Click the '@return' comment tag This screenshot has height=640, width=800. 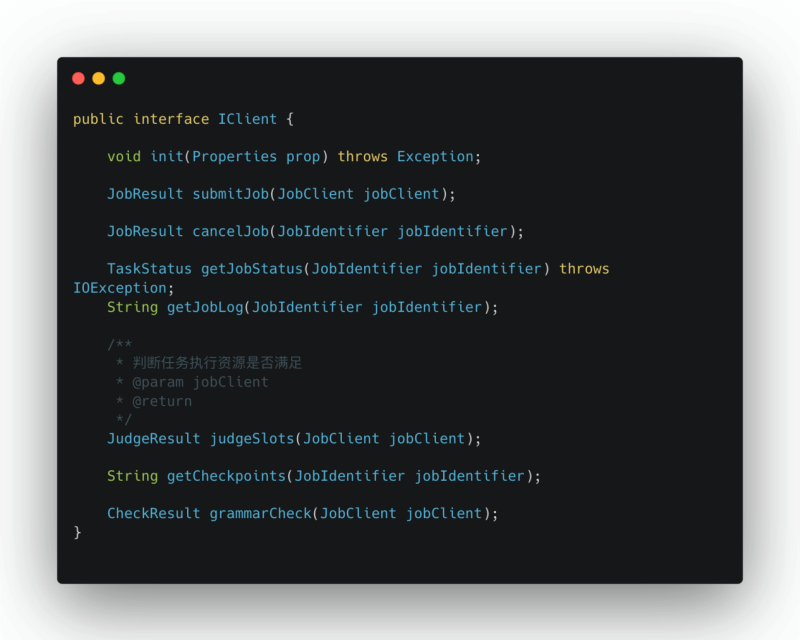(x=162, y=401)
